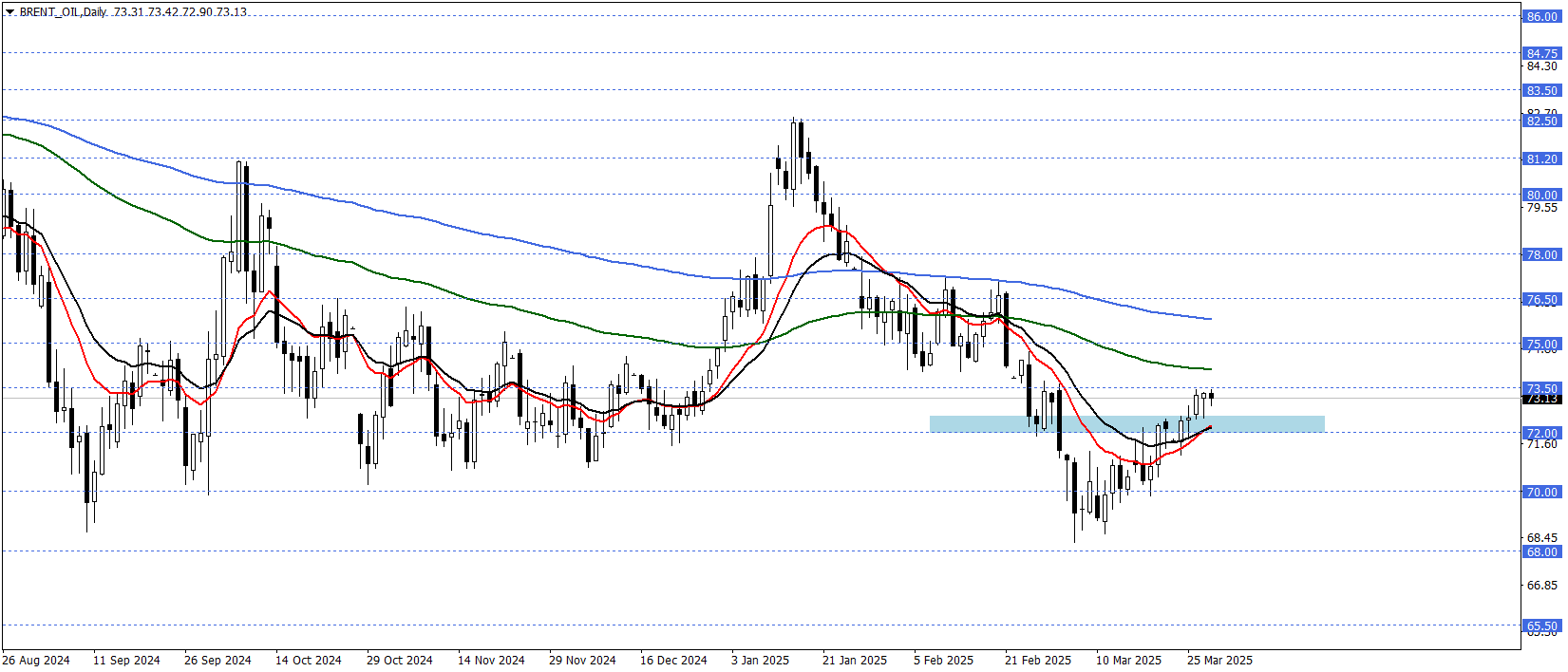Click the 72.00 price level label

click(x=1542, y=434)
